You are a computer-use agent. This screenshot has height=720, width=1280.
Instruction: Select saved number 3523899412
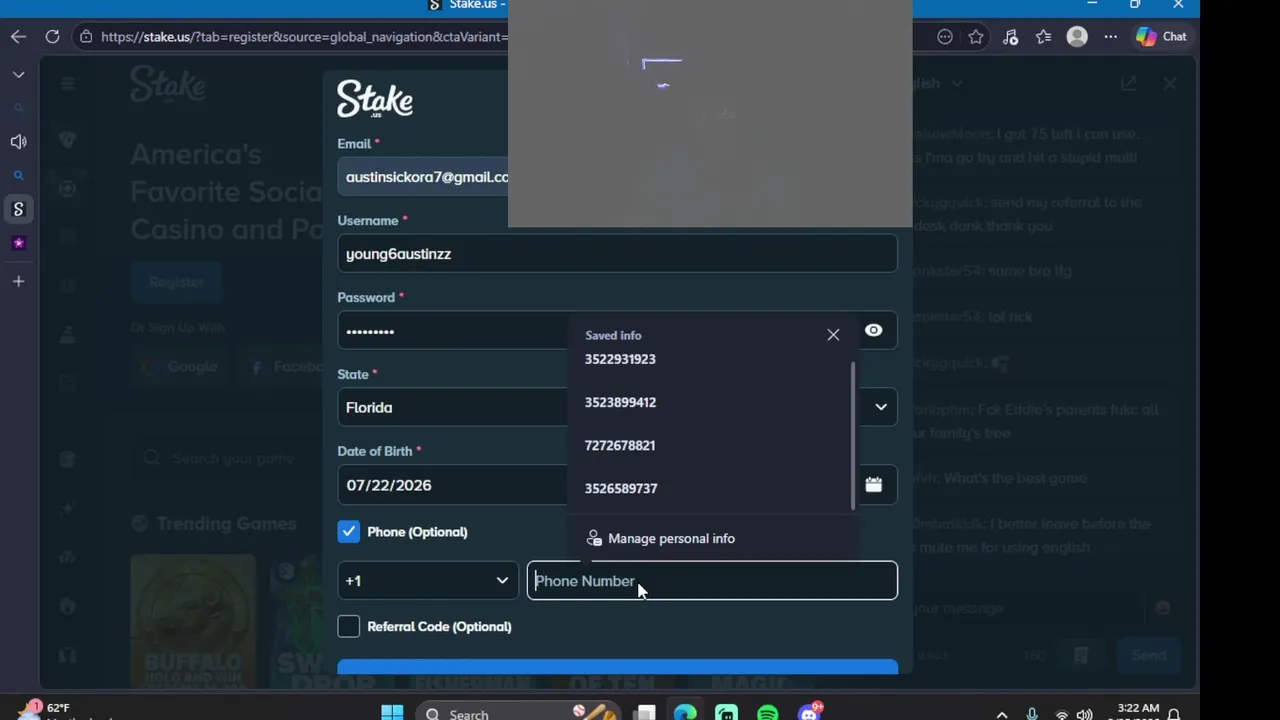pyautogui.click(x=620, y=402)
